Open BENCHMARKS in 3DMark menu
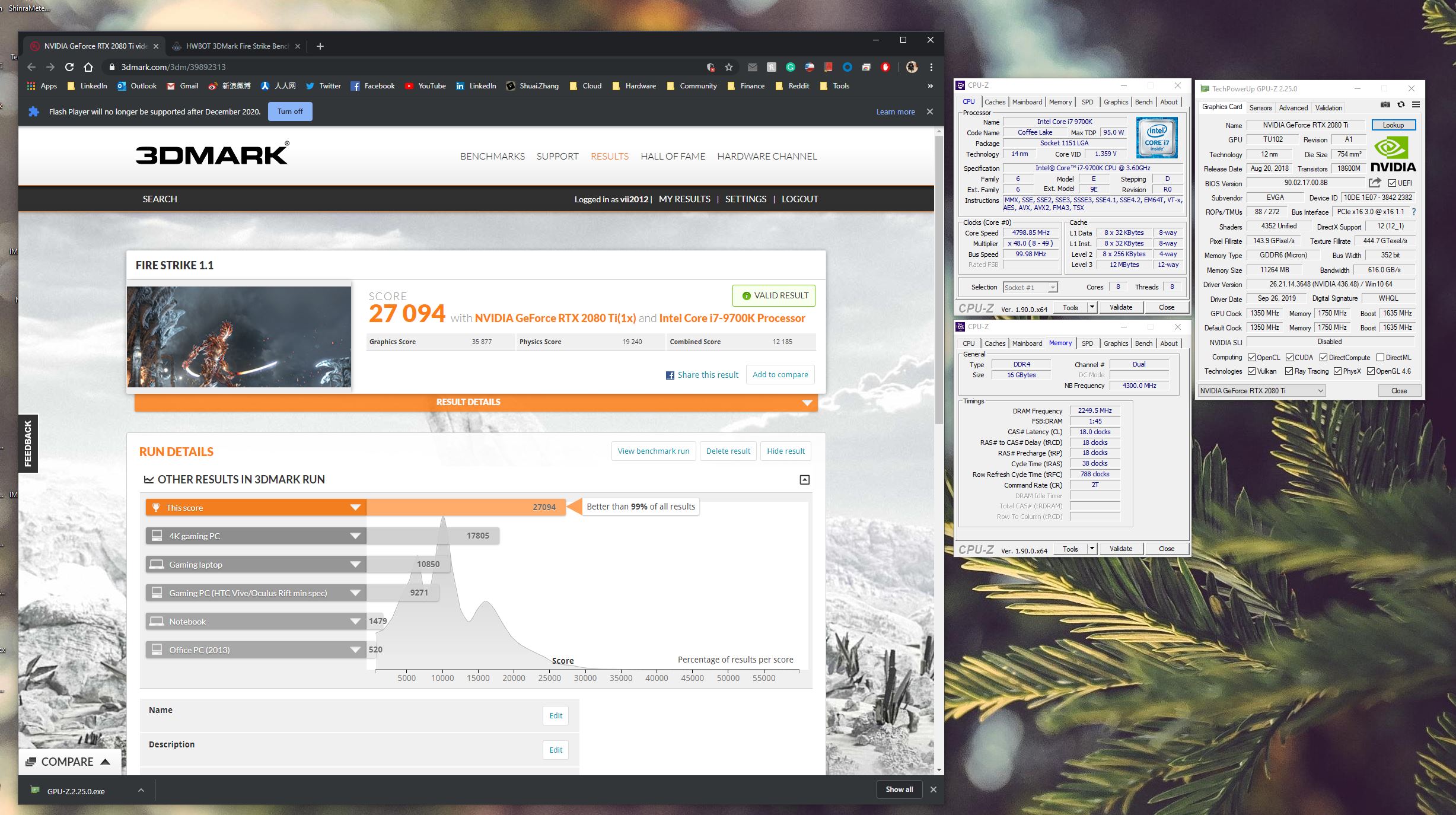The height and width of the screenshot is (815, 1456). point(492,157)
